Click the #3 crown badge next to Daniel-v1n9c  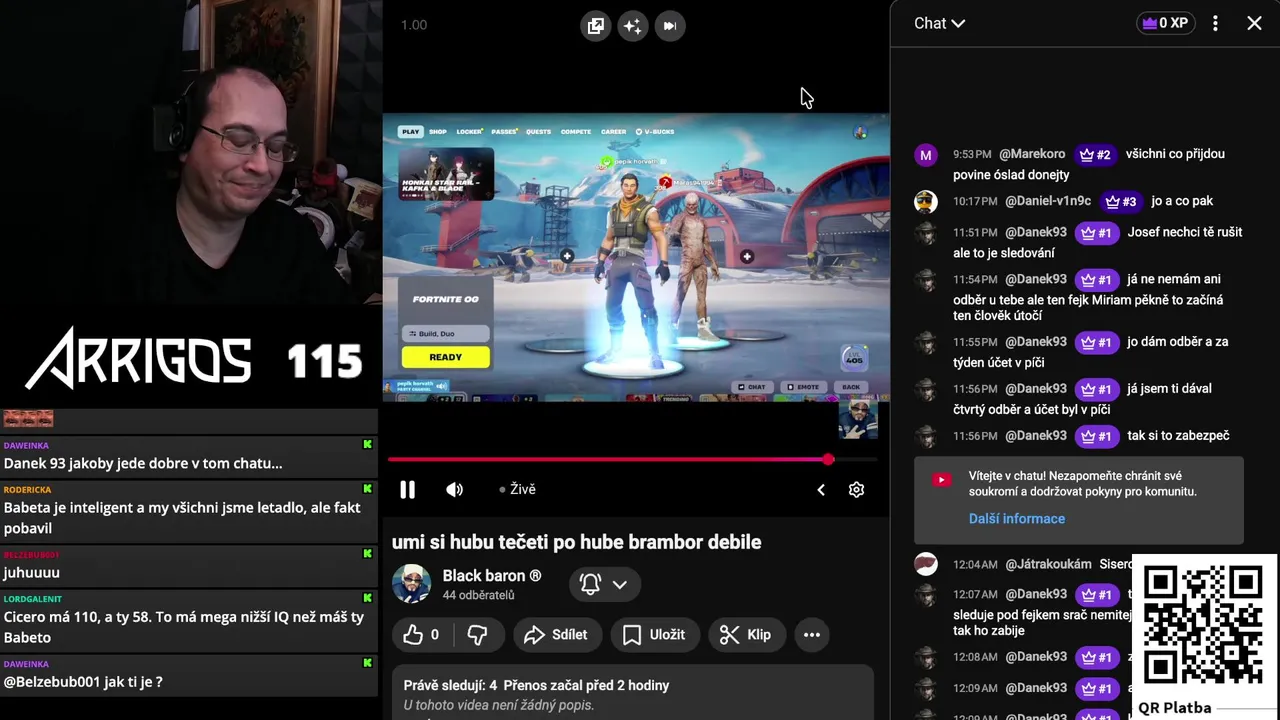click(x=1120, y=201)
